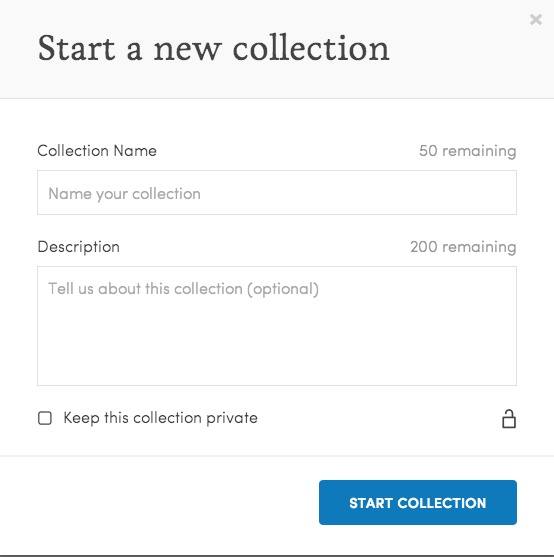Click the 'Name your collection' placeholder text
The height and width of the screenshot is (557, 554).
click(x=125, y=194)
